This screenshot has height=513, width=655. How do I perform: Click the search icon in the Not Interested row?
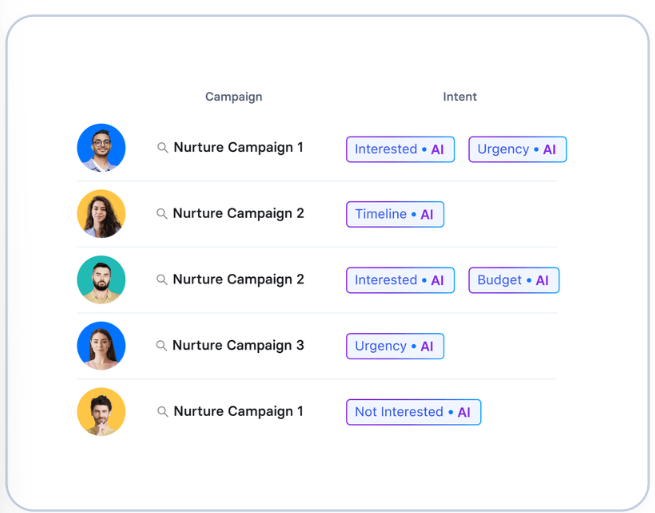tap(162, 412)
